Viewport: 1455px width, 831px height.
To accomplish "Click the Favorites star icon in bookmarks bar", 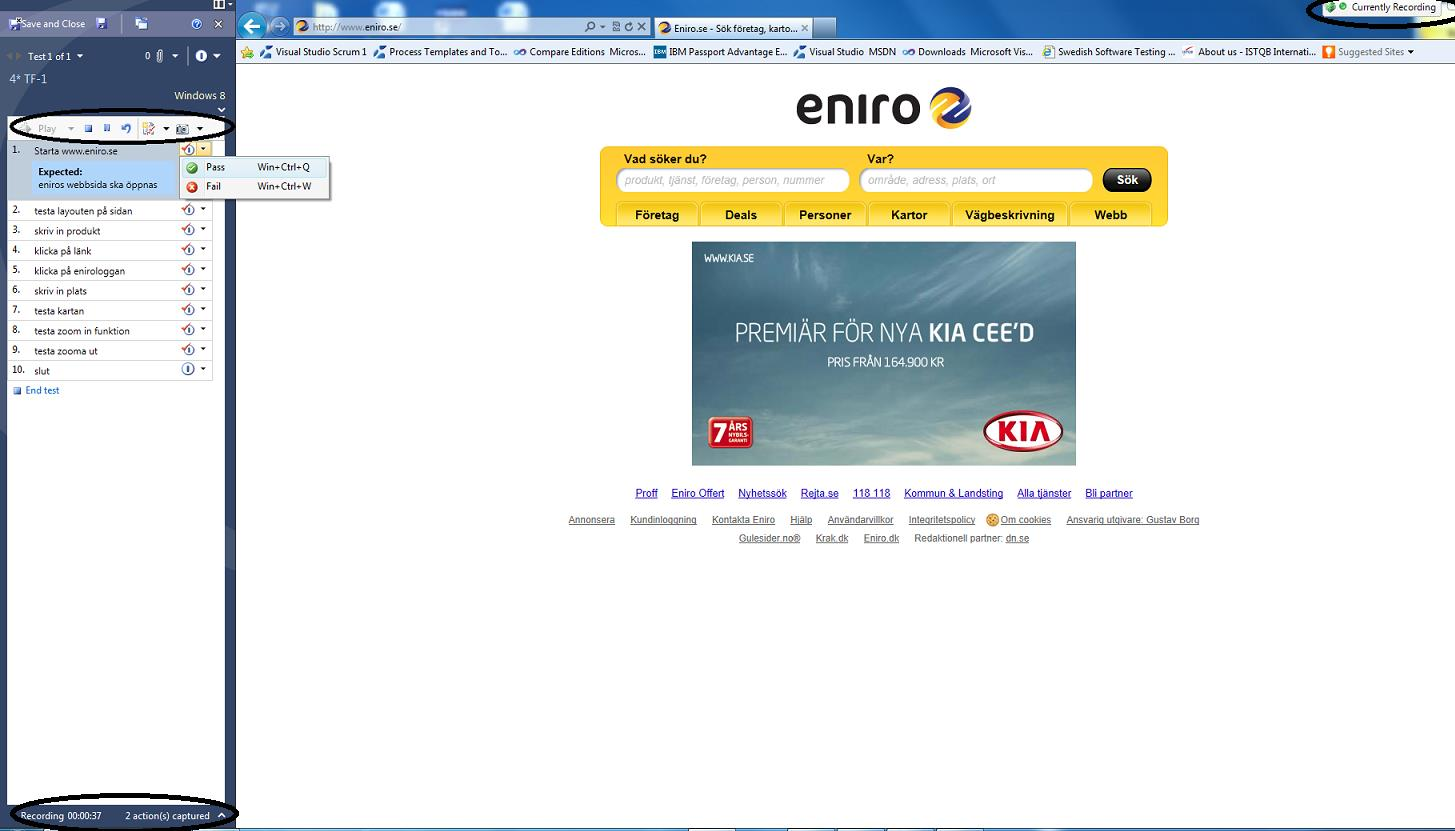I will (x=247, y=52).
